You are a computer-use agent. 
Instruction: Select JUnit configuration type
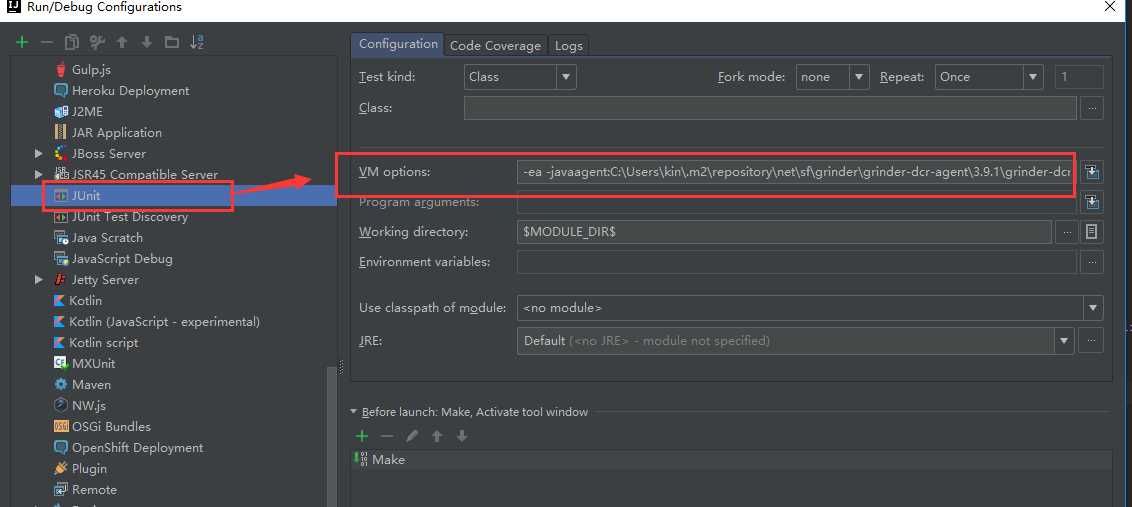pyautogui.click(x=86, y=196)
